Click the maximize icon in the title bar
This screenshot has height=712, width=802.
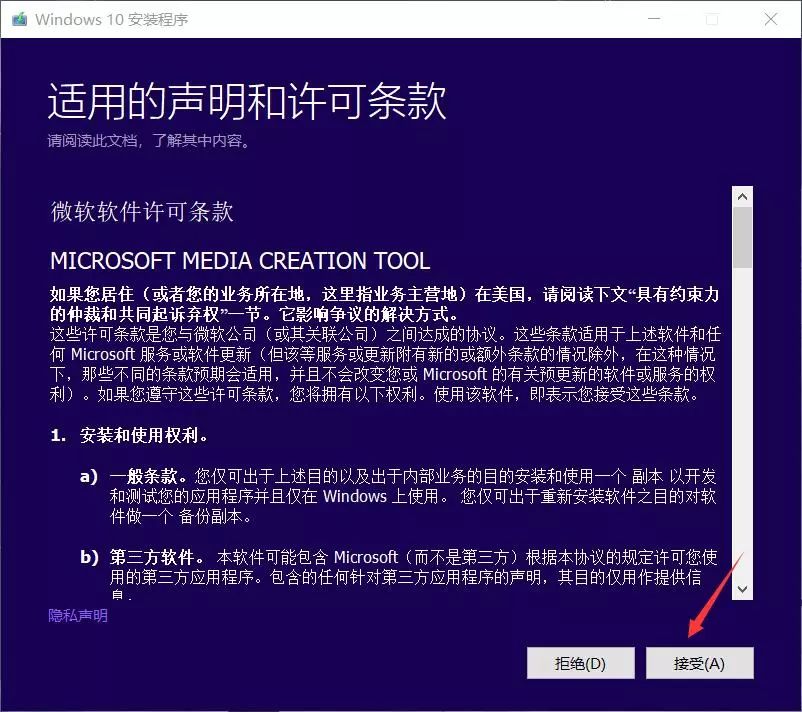pyautogui.click(x=712, y=19)
